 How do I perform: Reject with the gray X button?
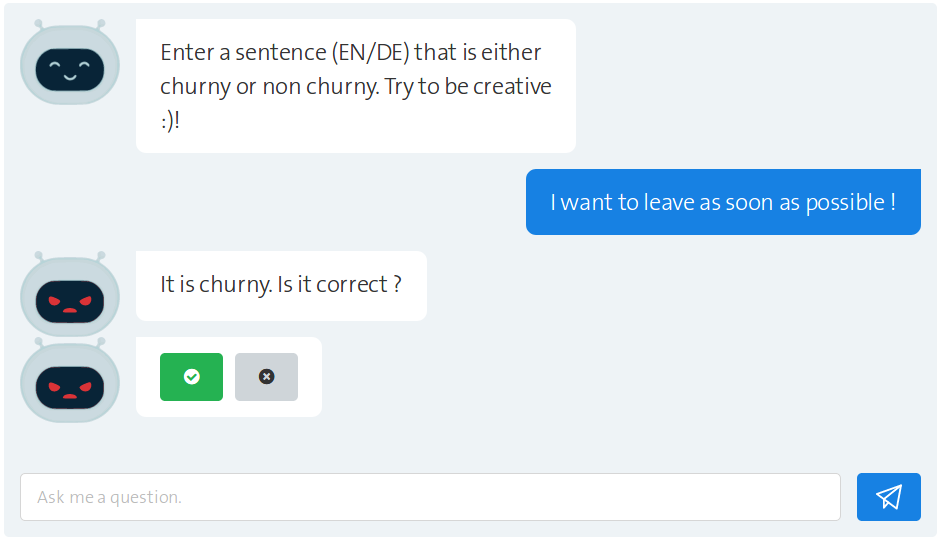(x=266, y=376)
